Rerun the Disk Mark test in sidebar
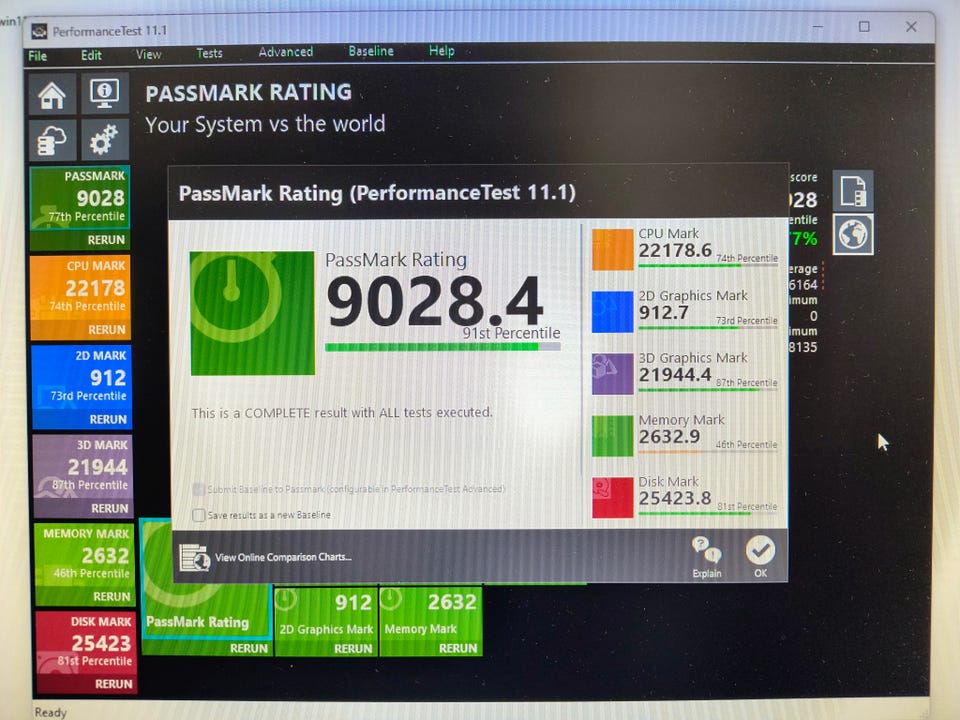Image resolution: width=960 pixels, height=720 pixels. coord(113,684)
